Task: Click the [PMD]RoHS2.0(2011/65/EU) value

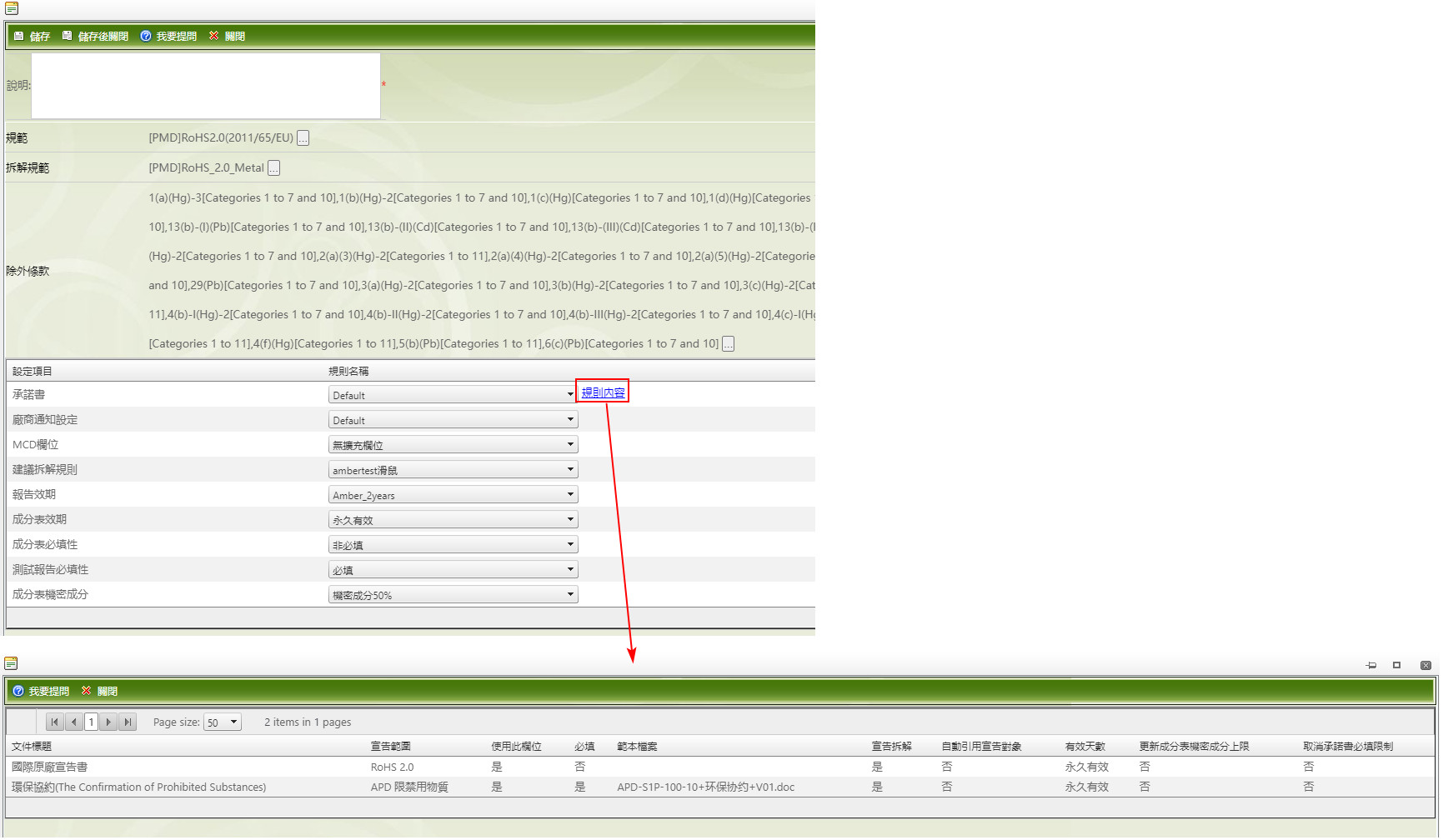Action: 221,137
